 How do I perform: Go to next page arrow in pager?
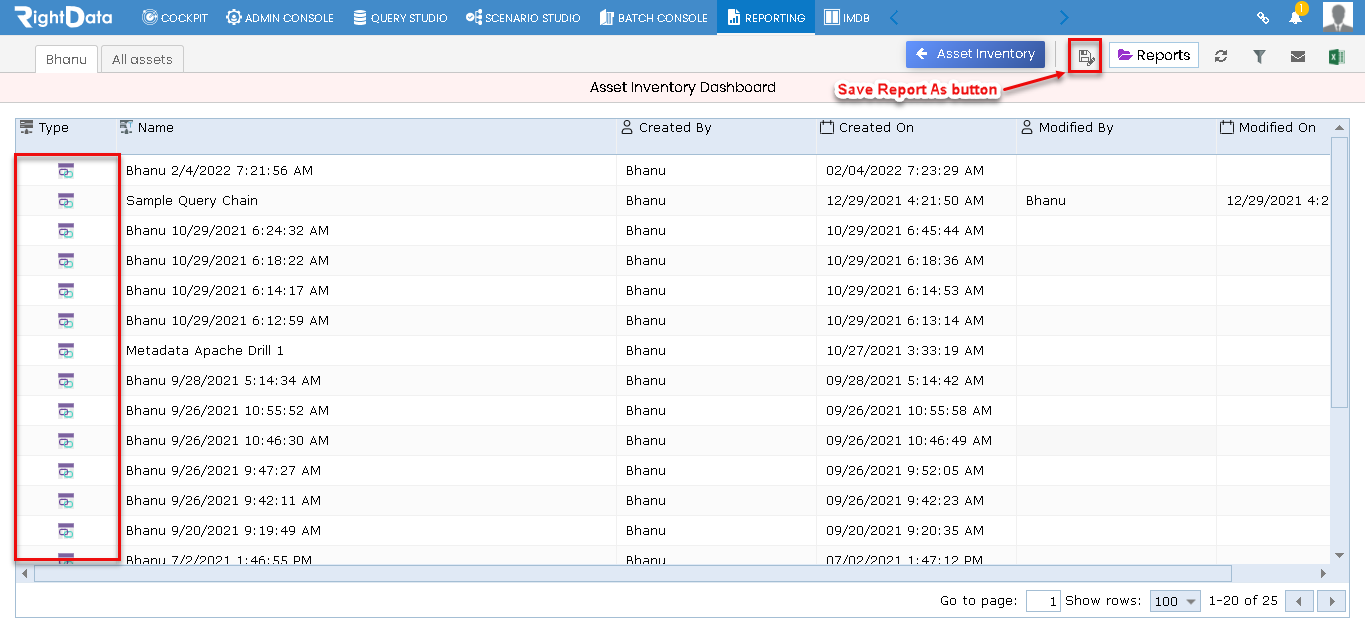[1331, 601]
